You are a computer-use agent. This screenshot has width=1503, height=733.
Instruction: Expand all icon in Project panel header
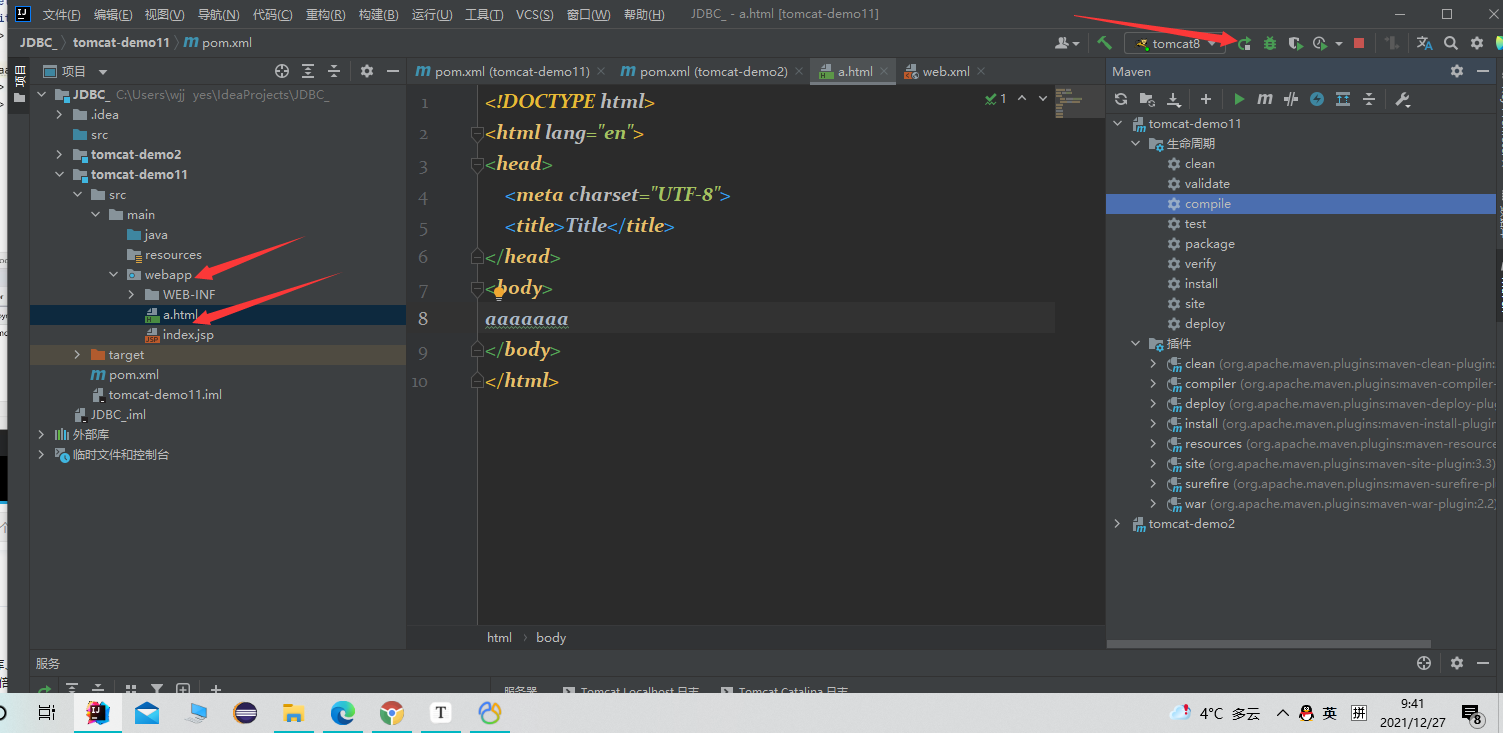308,71
